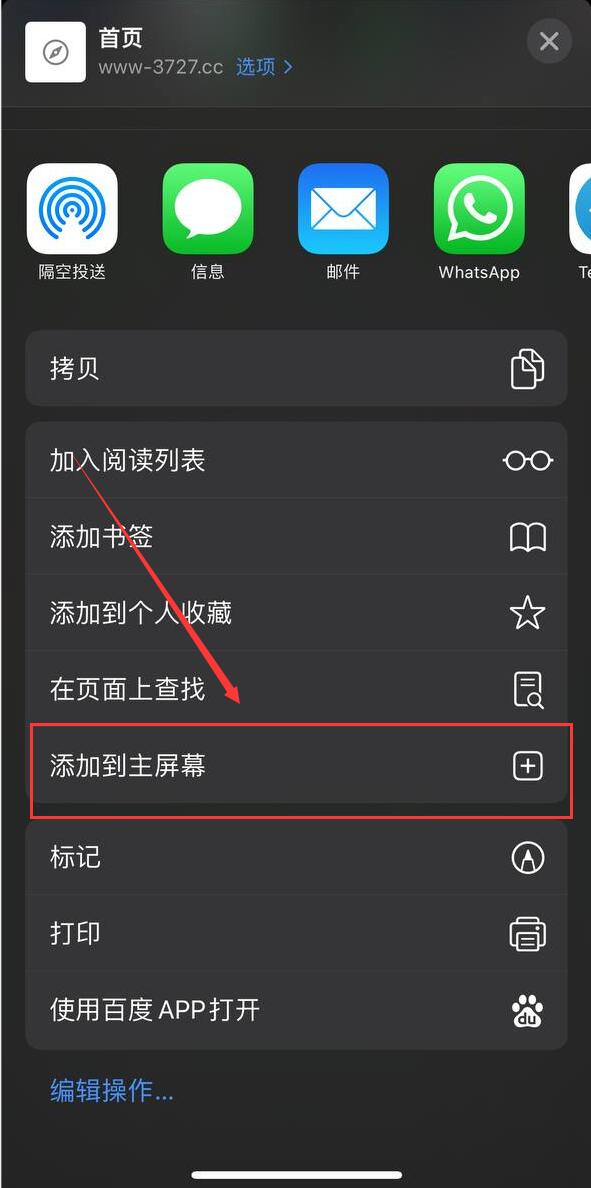Tap the Markup pen icon
The image size is (591, 1188).
coord(528,858)
